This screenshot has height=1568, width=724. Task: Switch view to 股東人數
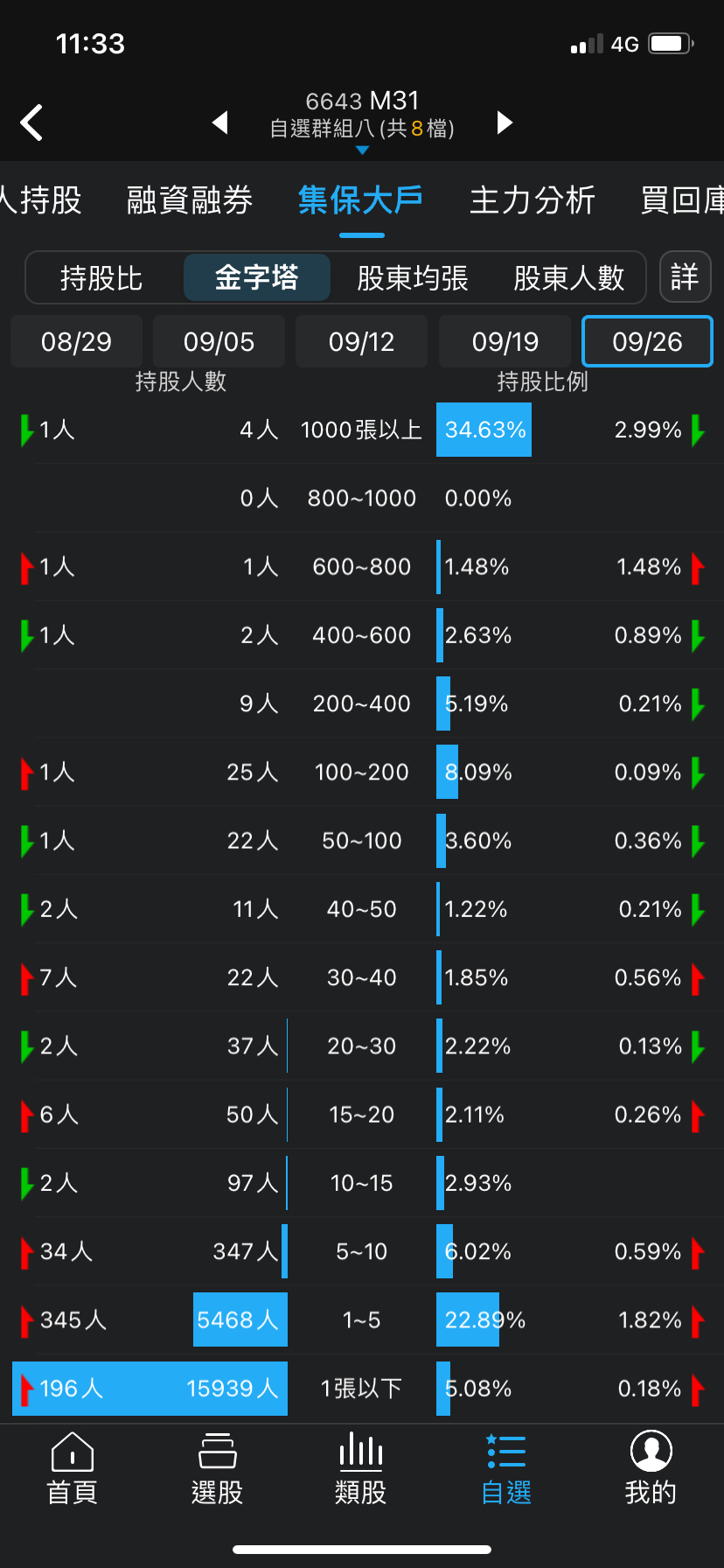coord(569,278)
